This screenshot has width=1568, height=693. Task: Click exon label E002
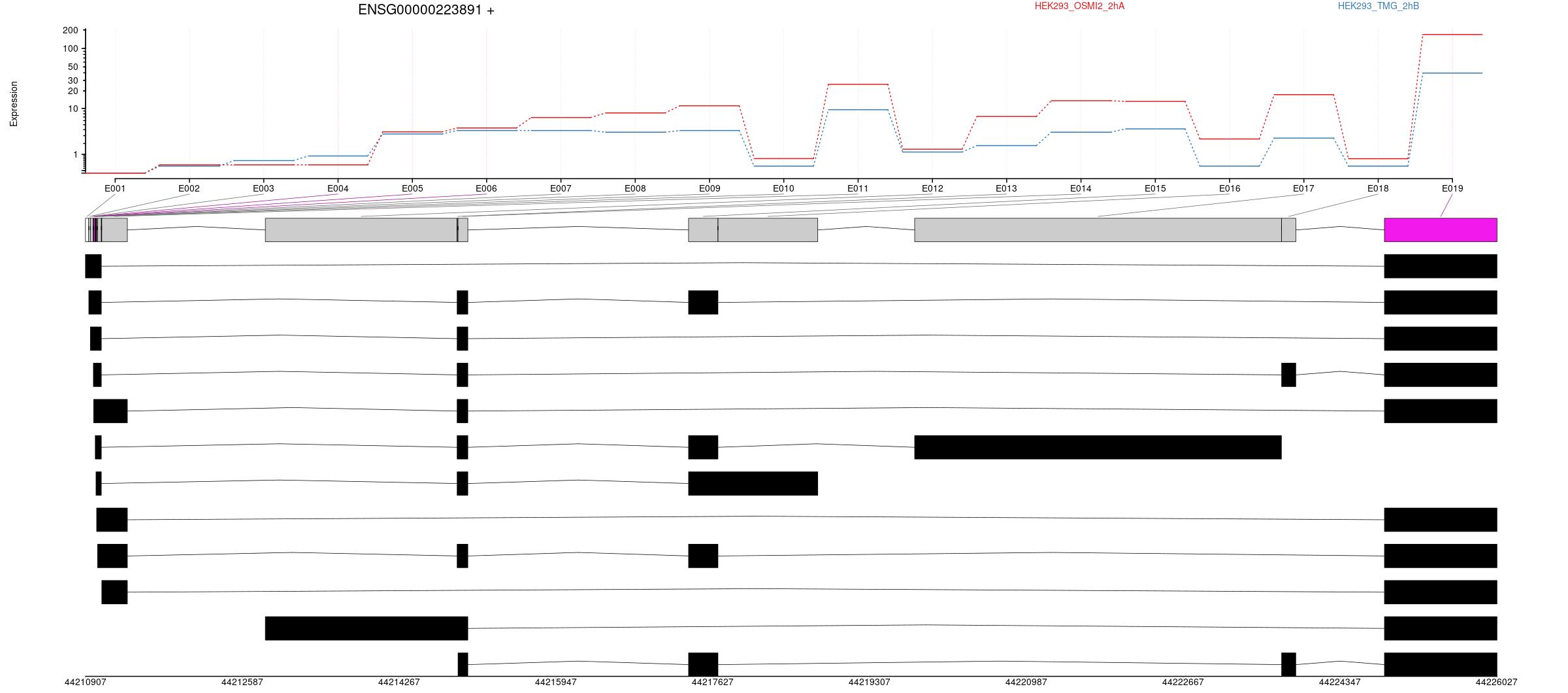(189, 188)
